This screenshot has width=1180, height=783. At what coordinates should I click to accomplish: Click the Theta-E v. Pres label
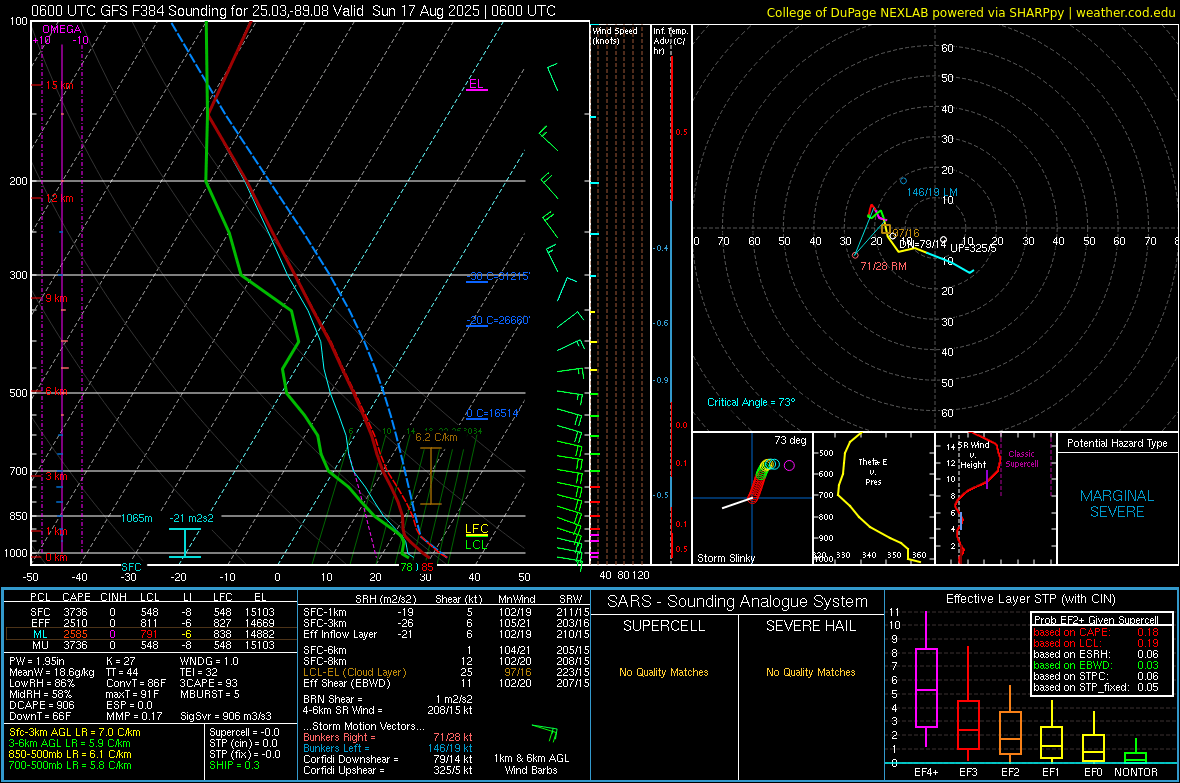tap(873, 472)
